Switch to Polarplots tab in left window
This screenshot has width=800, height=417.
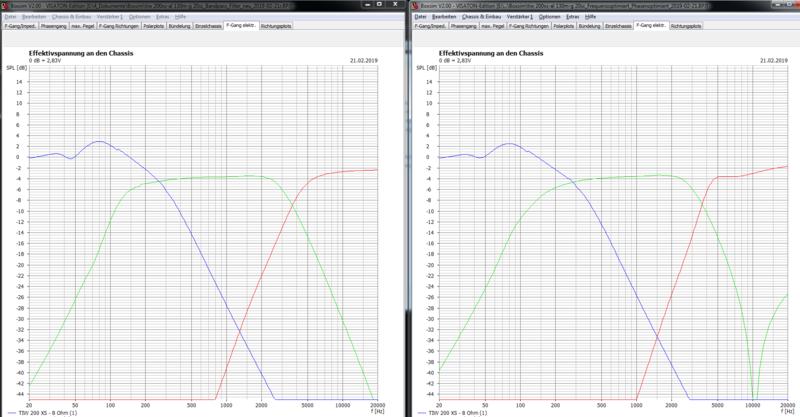(x=155, y=27)
